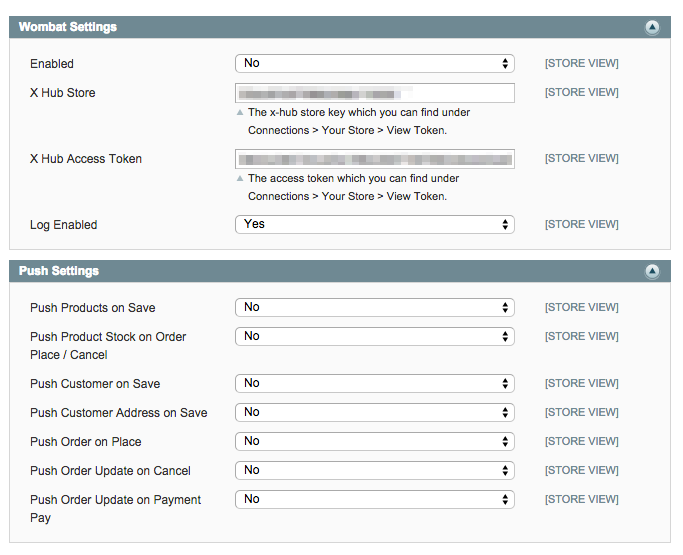Click the X Hub Store input field
This screenshot has height=555, width=683.
(x=375, y=93)
